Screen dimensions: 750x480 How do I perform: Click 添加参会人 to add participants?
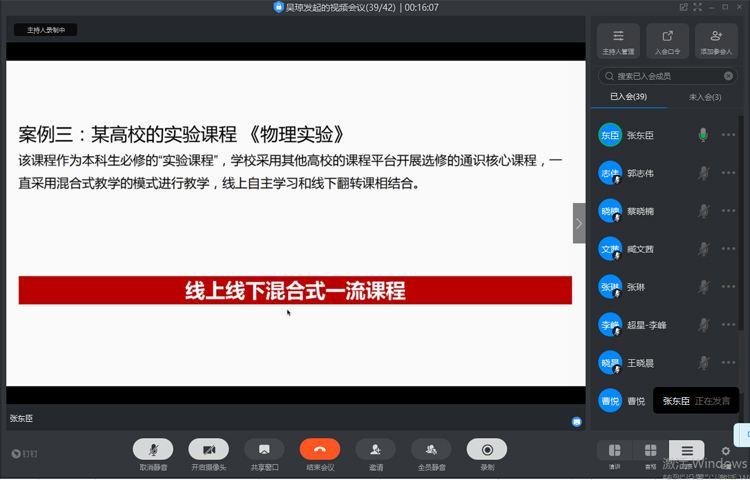click(716, 41)
